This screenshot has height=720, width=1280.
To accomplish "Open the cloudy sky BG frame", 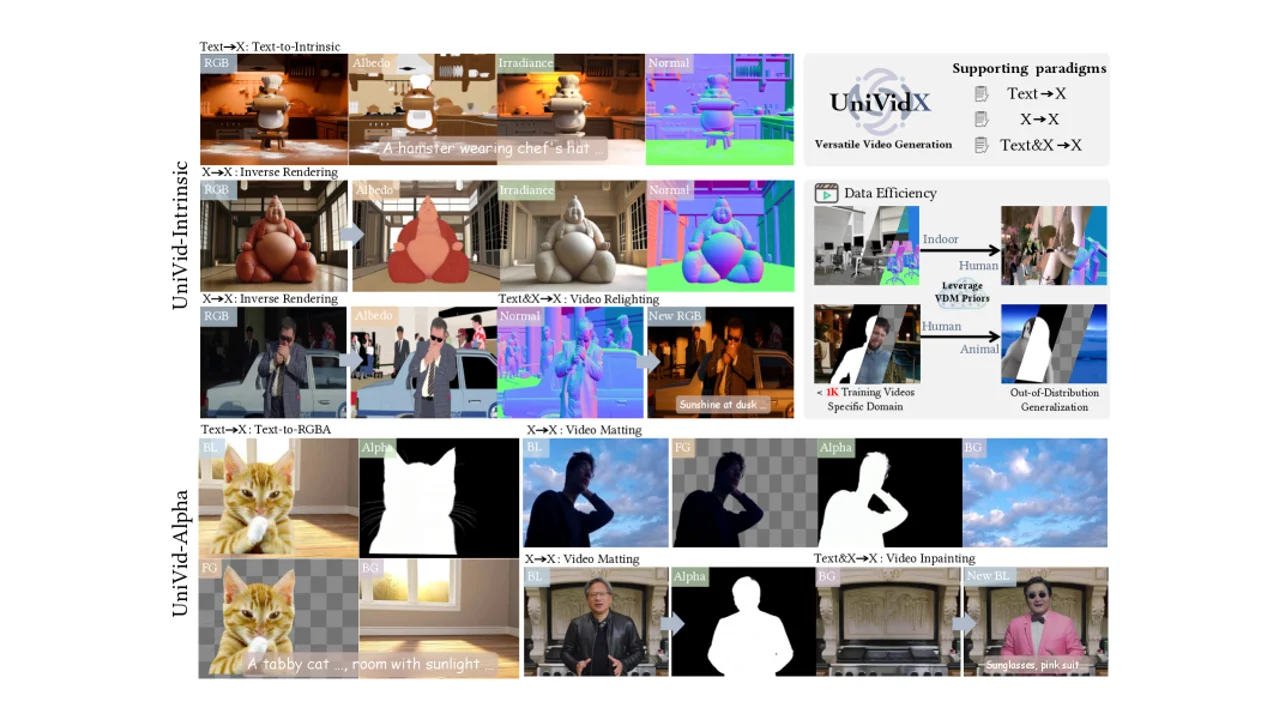I will point(1035,493).
